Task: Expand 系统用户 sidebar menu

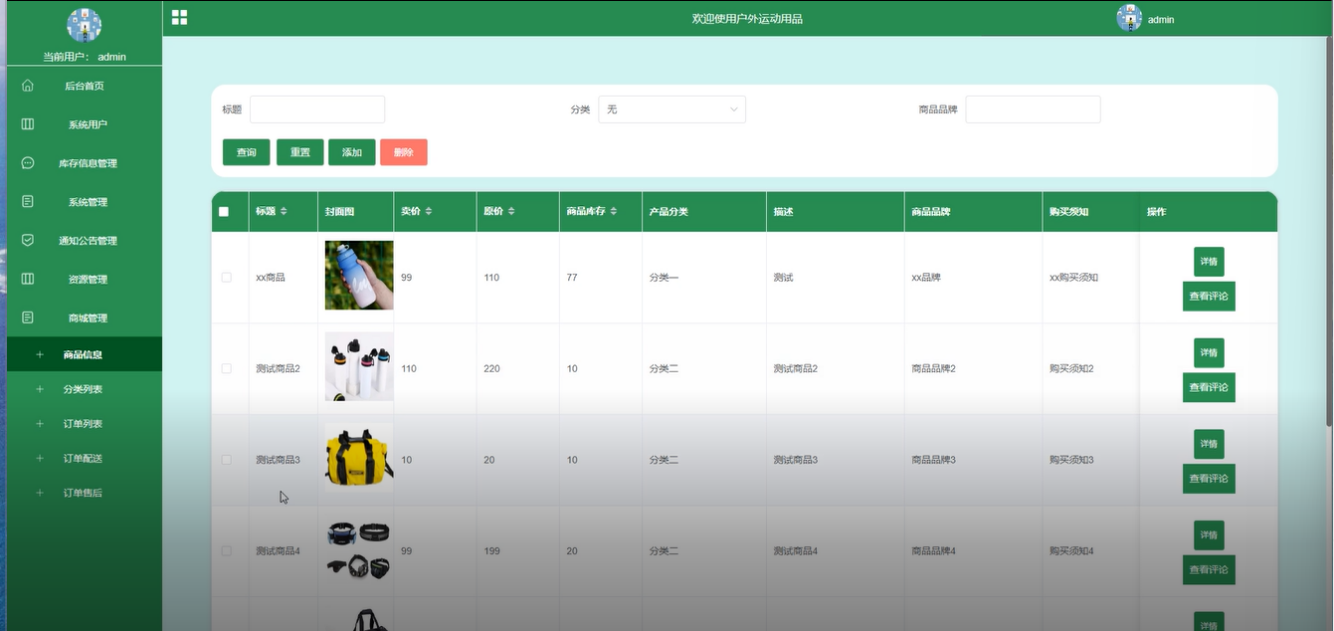Action: point(84,124)
